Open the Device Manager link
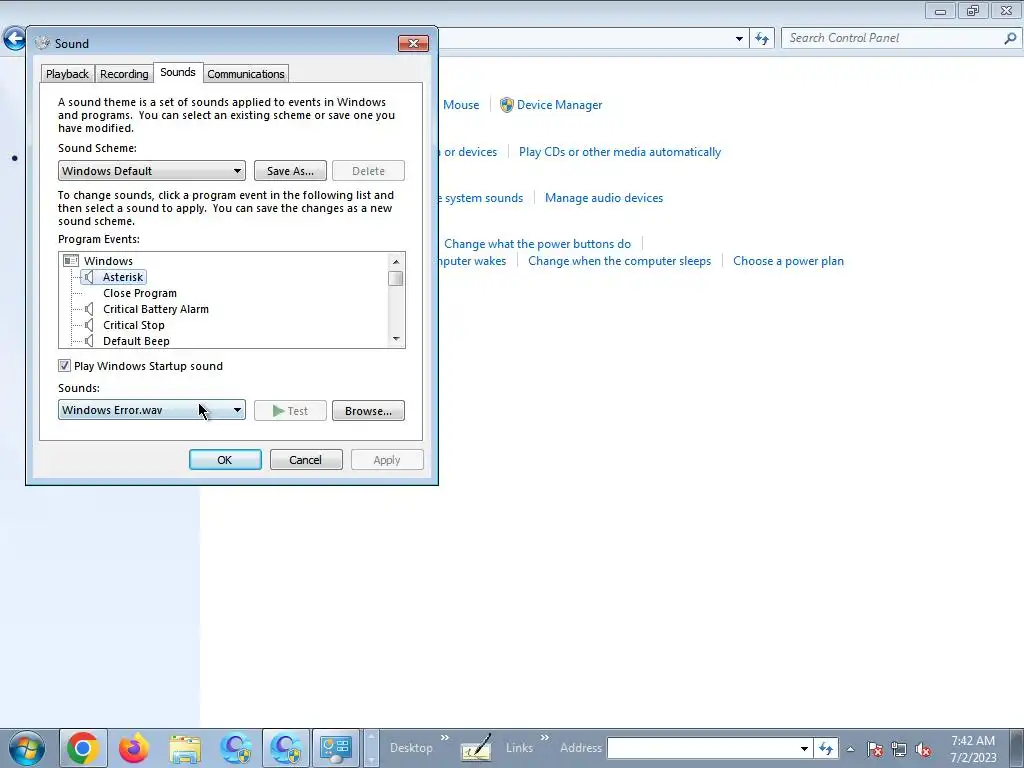This screenshot has width=1024, height=768. (x=560, y=105)
